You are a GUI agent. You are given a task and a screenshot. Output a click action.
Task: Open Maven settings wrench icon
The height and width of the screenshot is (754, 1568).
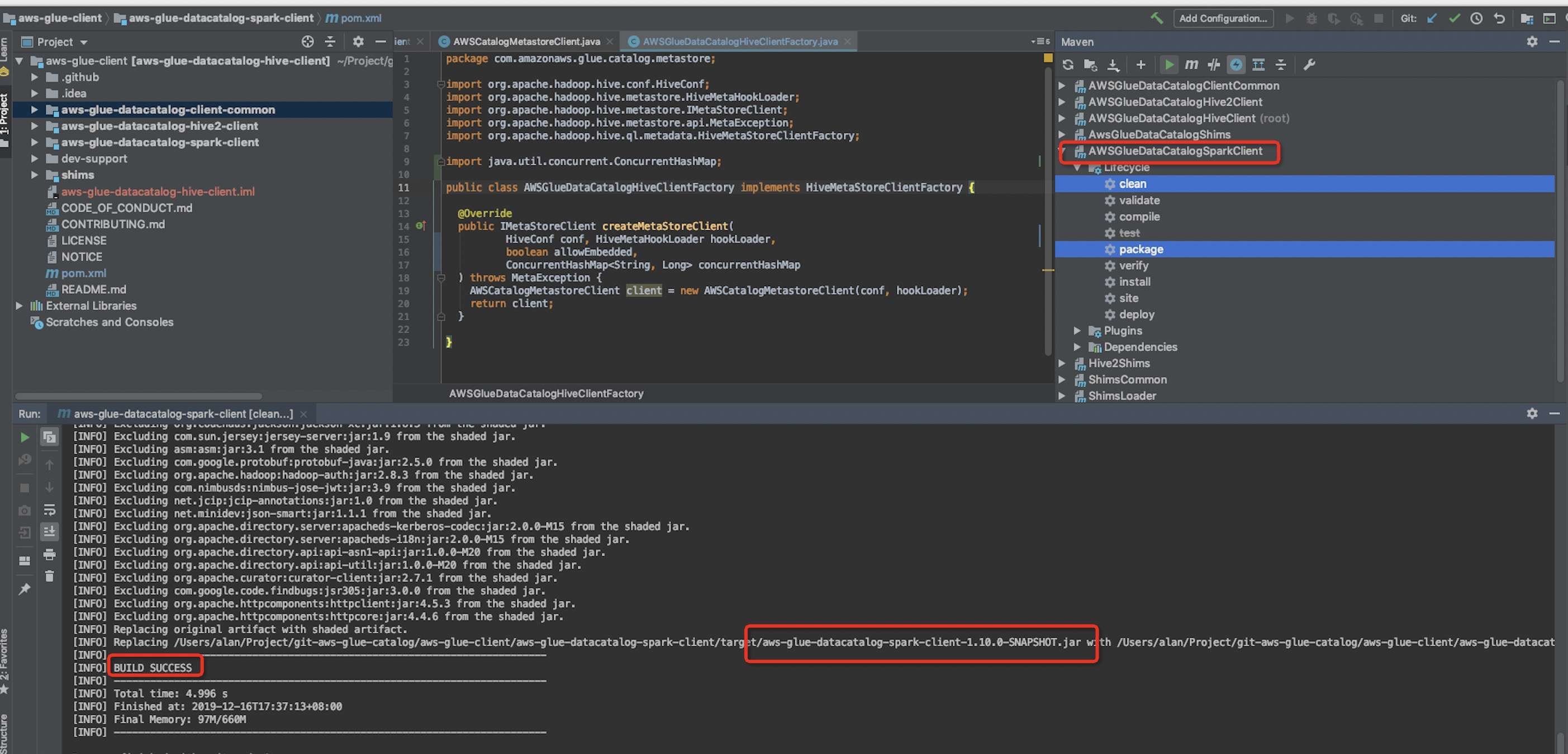(x=1309, y=64)
